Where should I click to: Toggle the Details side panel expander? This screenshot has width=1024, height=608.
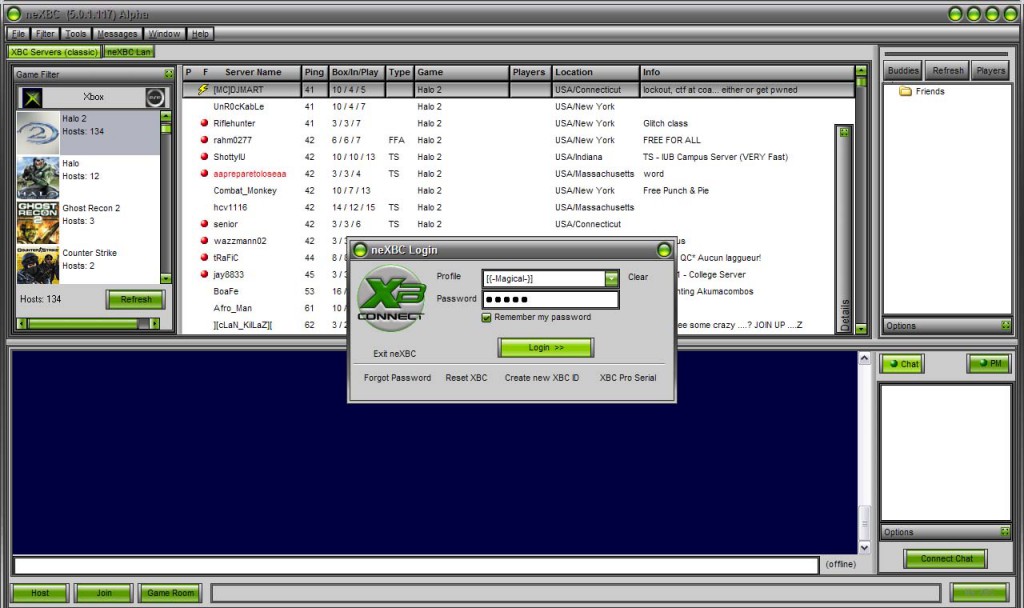[x=844, y=133]
